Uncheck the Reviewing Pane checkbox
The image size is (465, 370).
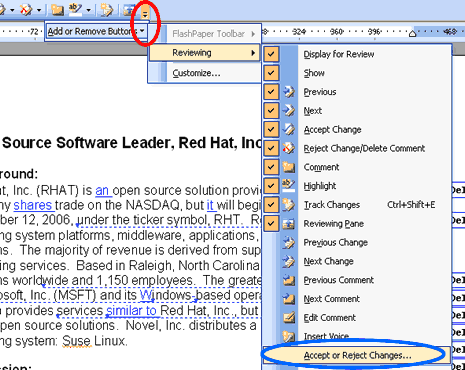click(x=271, y=223)
